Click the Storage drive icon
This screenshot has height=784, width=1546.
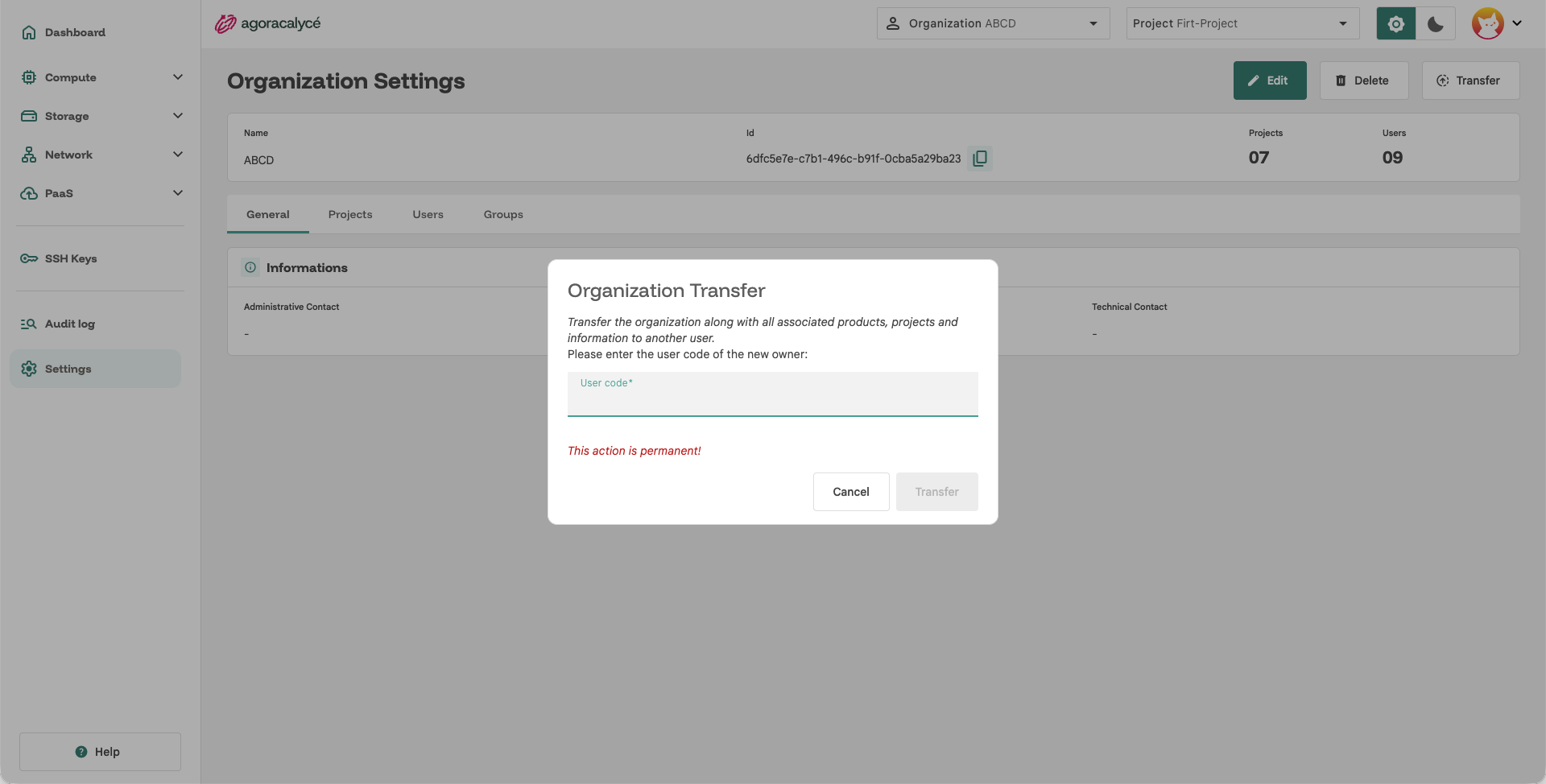coord(29,116)
